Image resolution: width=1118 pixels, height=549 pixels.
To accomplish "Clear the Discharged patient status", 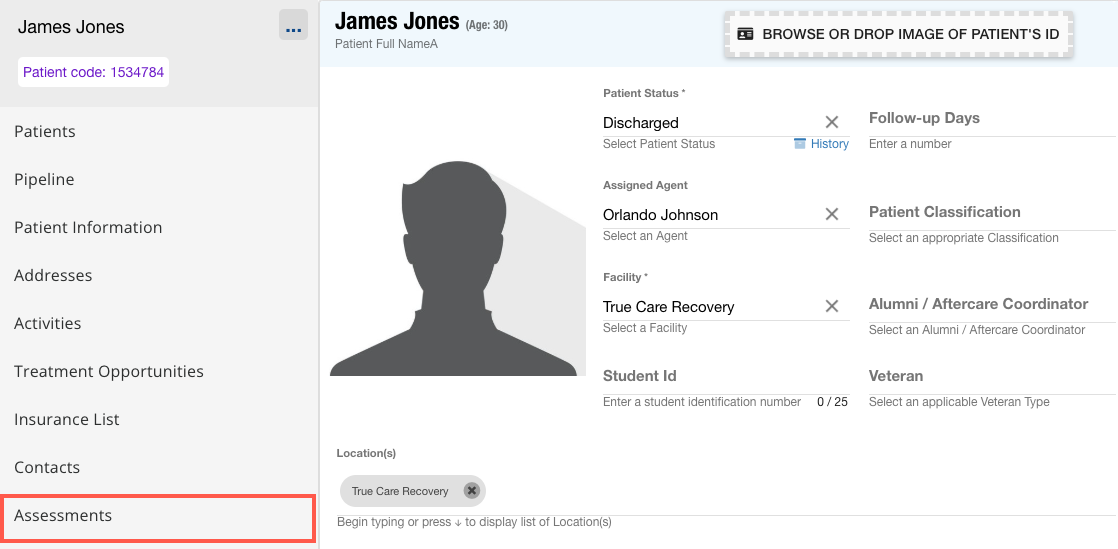I will (831, 122).
